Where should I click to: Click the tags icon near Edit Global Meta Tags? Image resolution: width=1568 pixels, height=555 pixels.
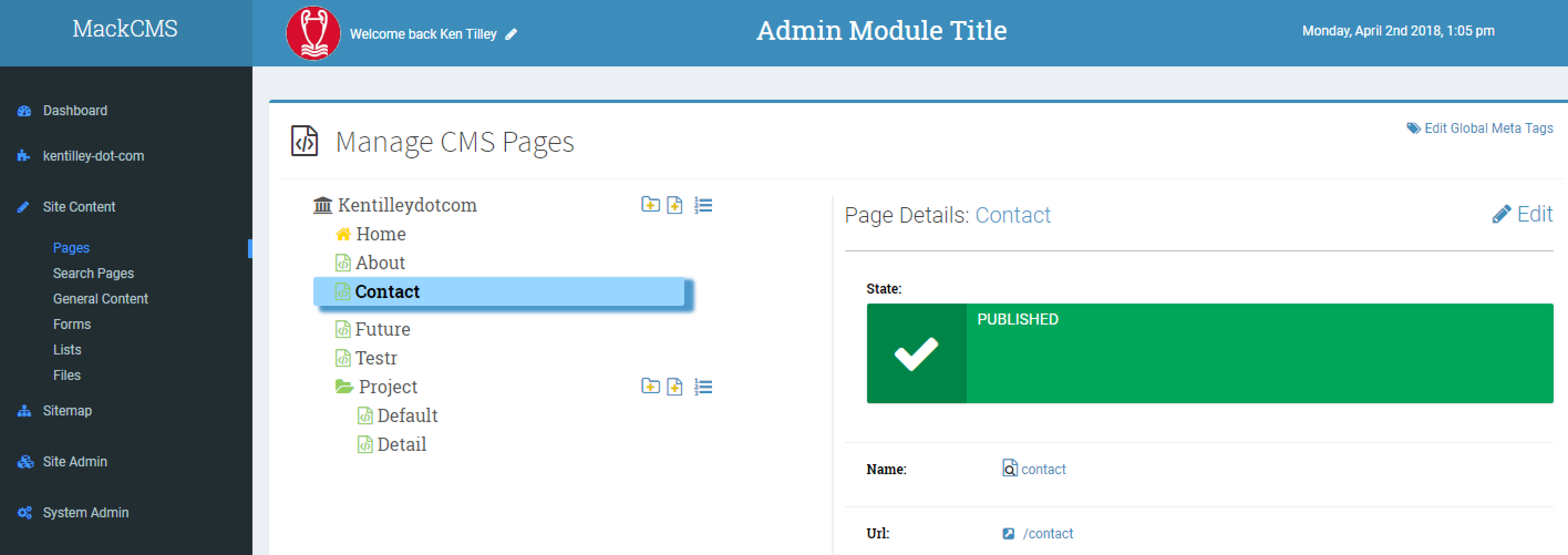click(x=1414, y=128)
